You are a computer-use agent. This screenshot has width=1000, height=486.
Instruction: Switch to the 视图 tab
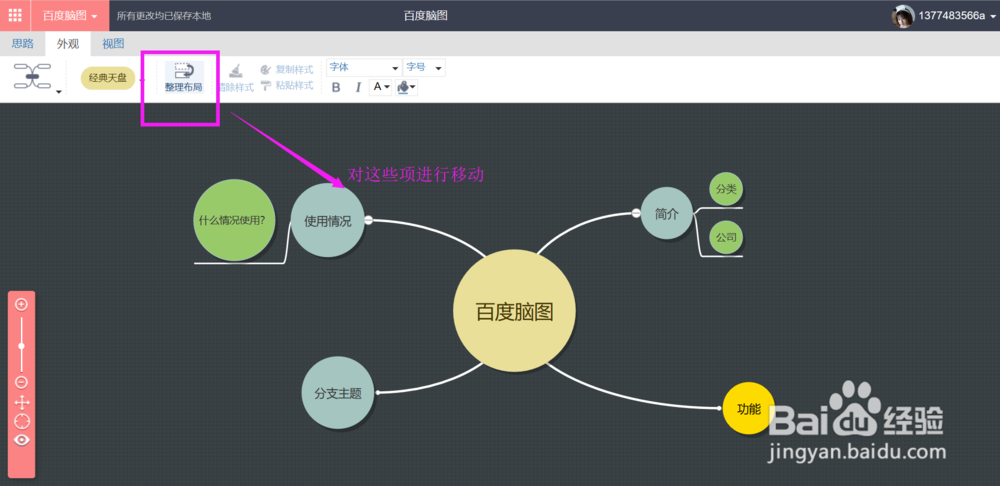point(114,43)
